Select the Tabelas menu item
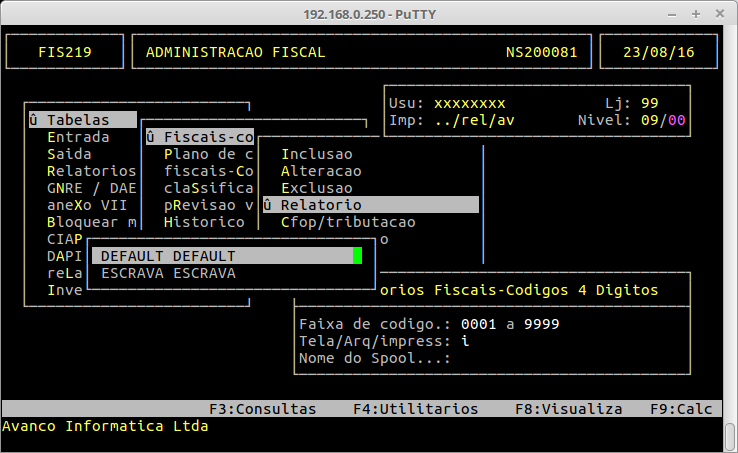738x453 pixels. click(x=78, y=120)
